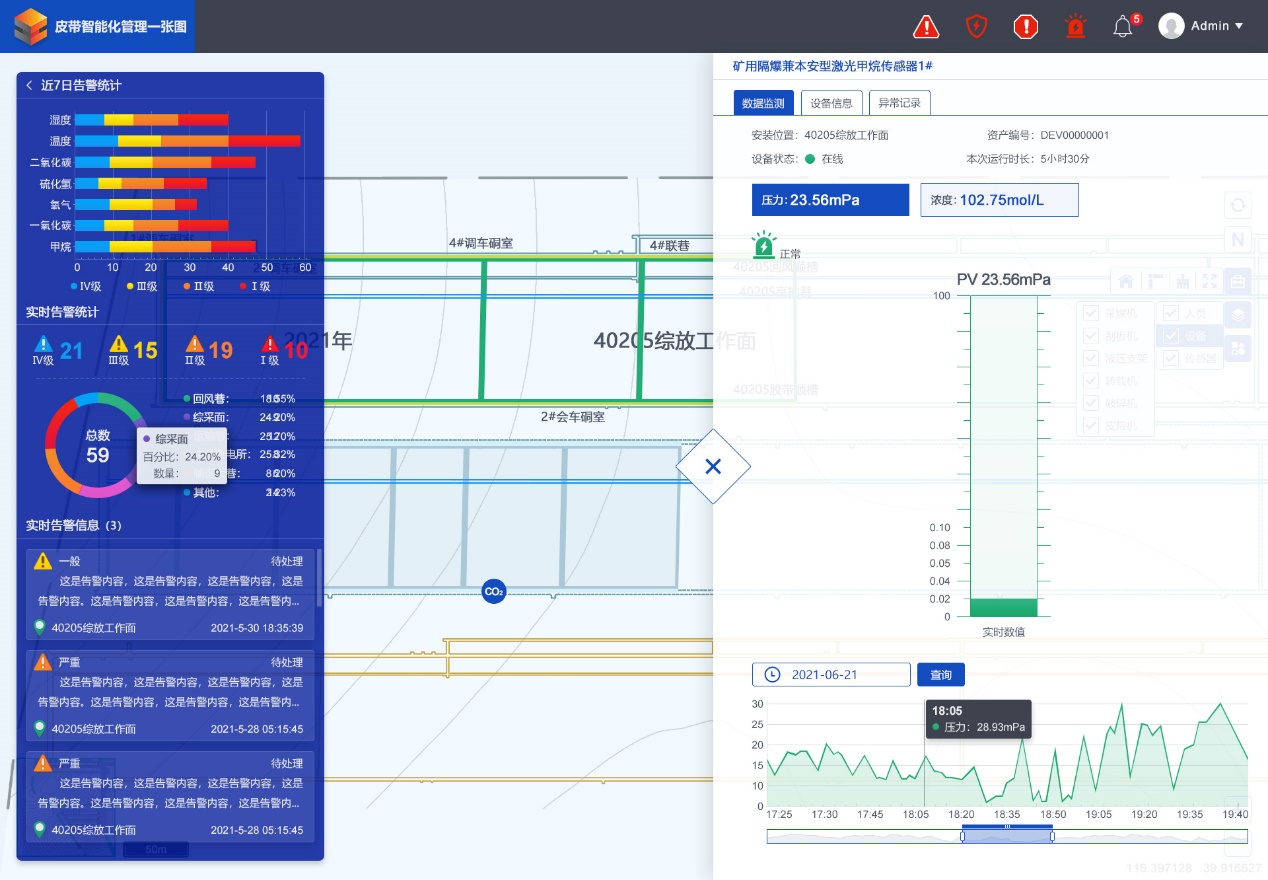This screenshot has height=880, width=1268.
Task: Switch to the 异常记录 tab
Action: pos(899,103)
